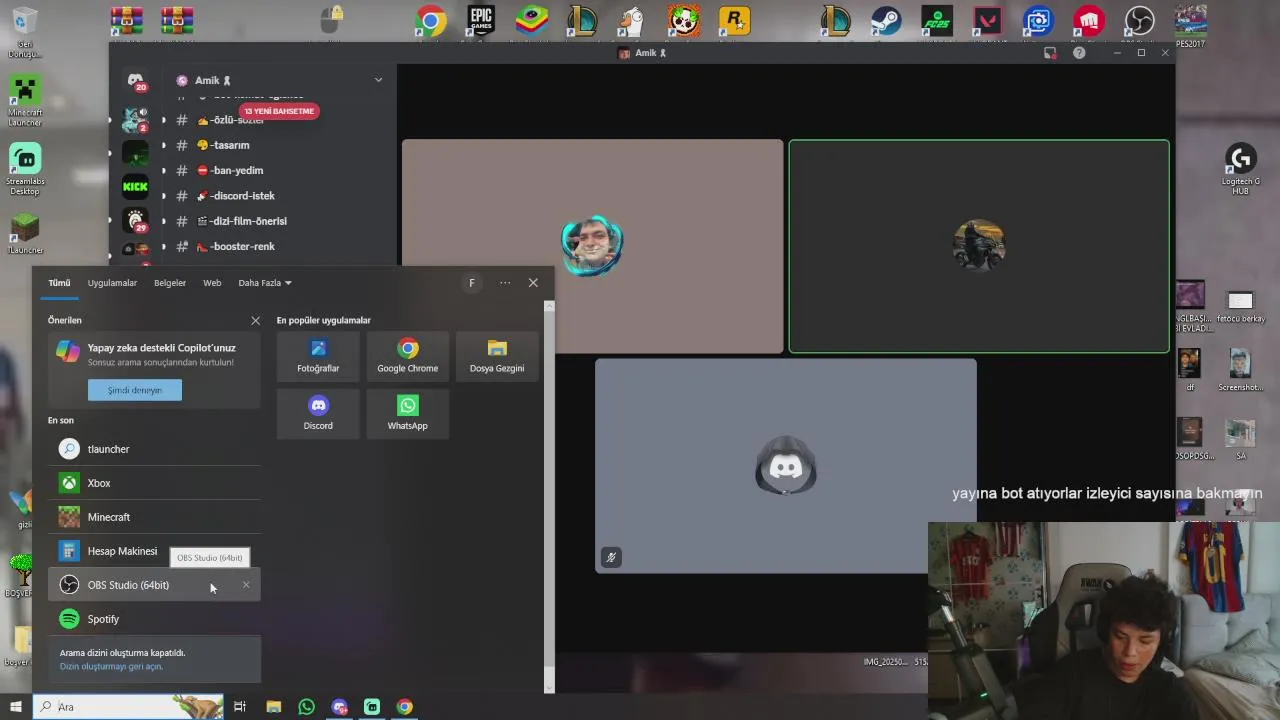Select green-outlined motorcycle avatar video tile
The image size is (1280, 720).
[979, 246]
